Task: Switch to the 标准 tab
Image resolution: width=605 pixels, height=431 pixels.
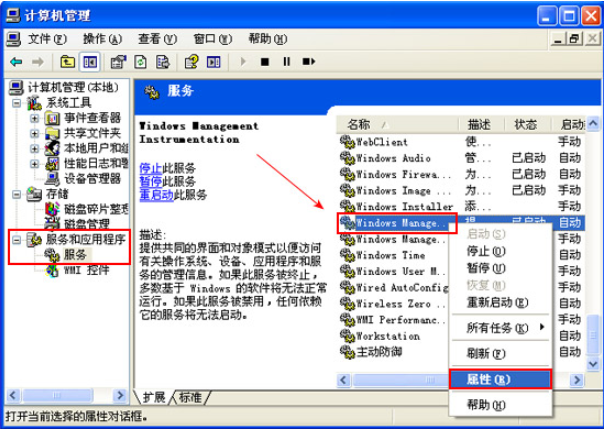Action: click(190, 397)
